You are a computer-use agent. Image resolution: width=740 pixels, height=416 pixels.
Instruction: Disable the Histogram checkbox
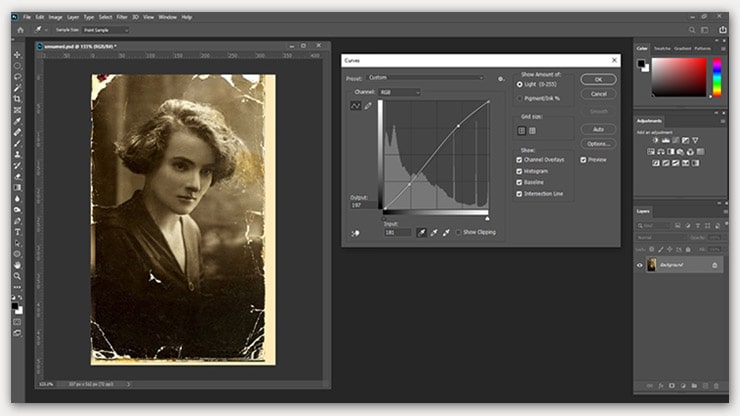(x=520, y=172)
